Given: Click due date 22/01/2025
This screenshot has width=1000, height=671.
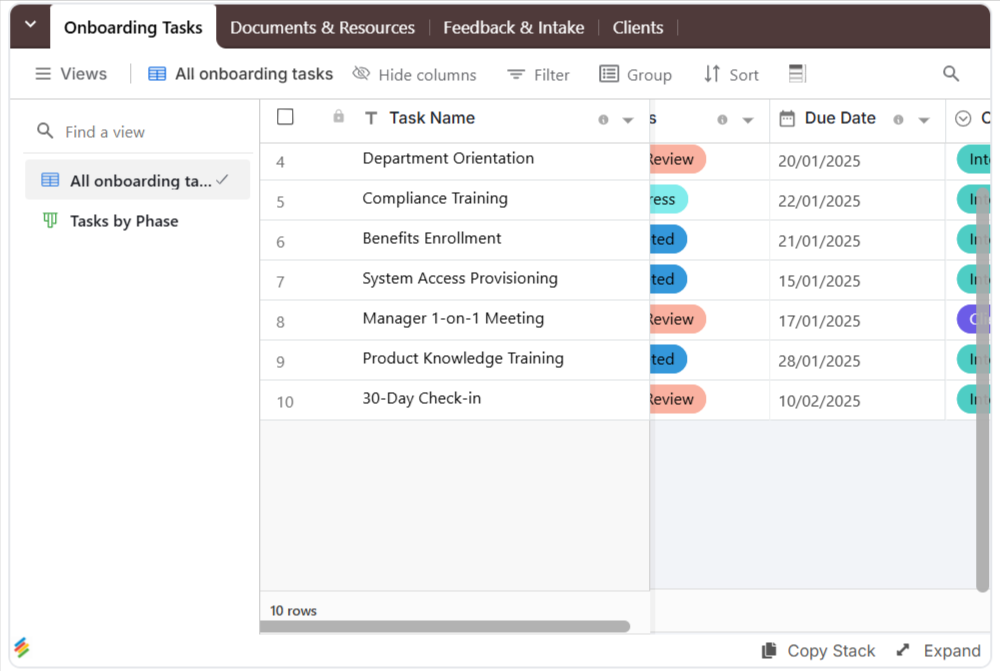Looking at the screenshot, I should pyautogui.click(x=819, y=202).
